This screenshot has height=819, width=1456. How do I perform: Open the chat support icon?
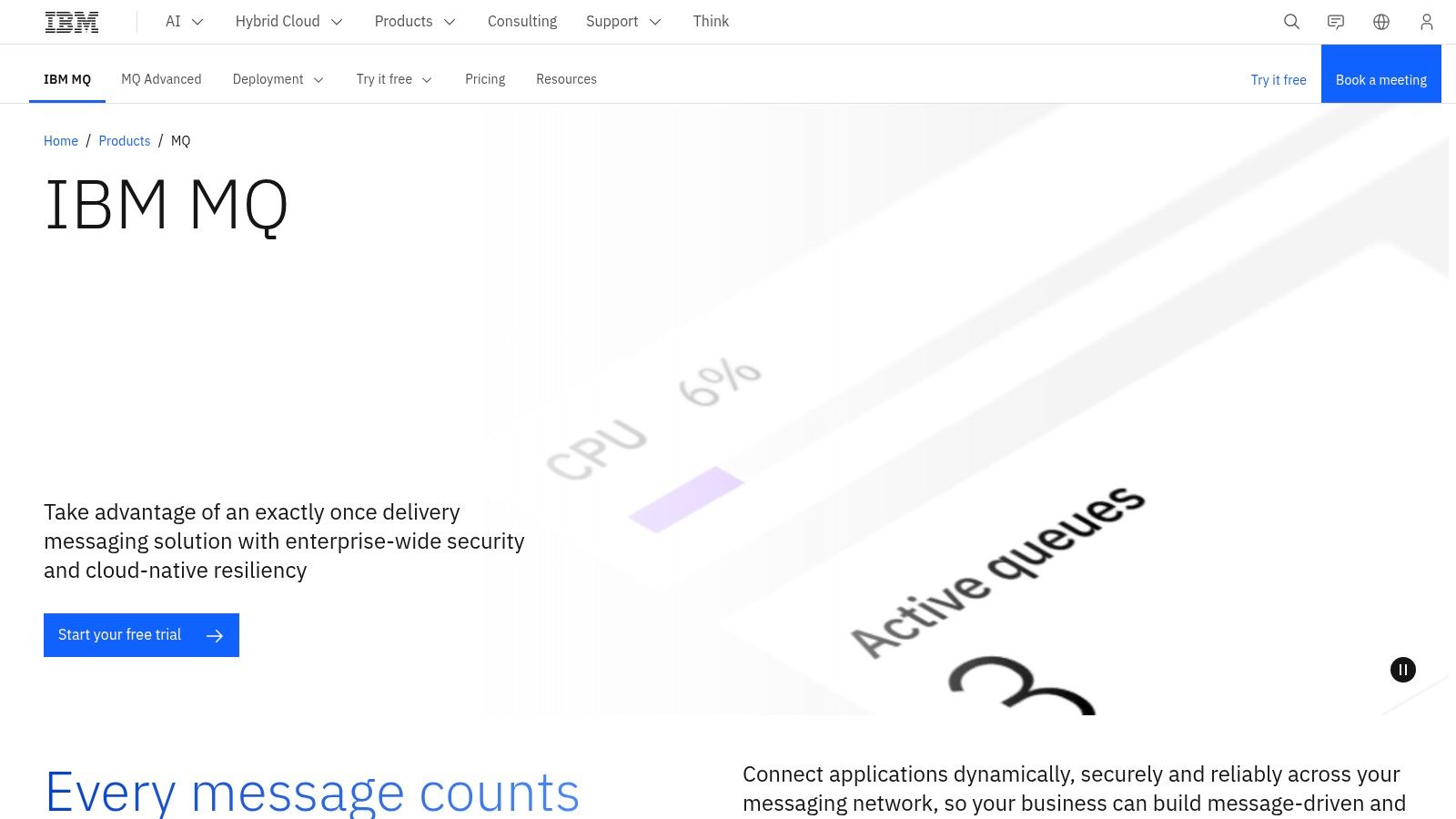pyautogui.click(x=1336, y=22)
